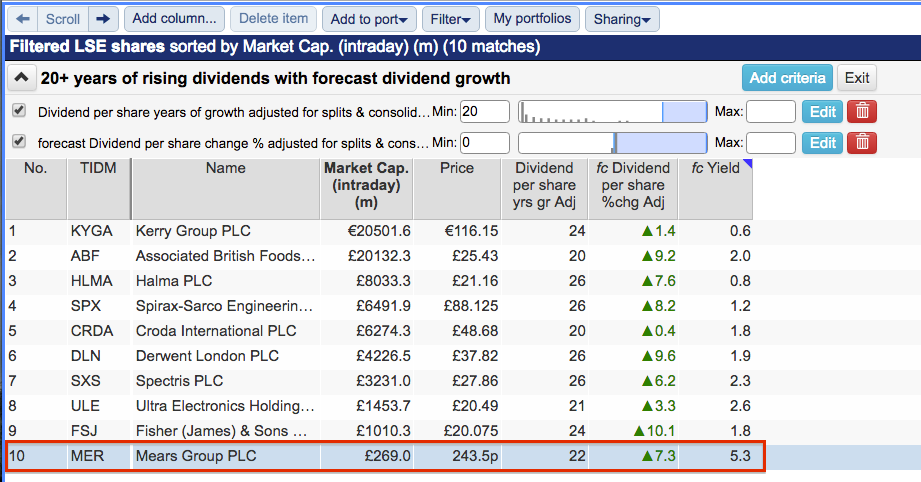This screenshot has width=921, height=482.
Task: Sort by the Name column header
Action: coord(226,188)
